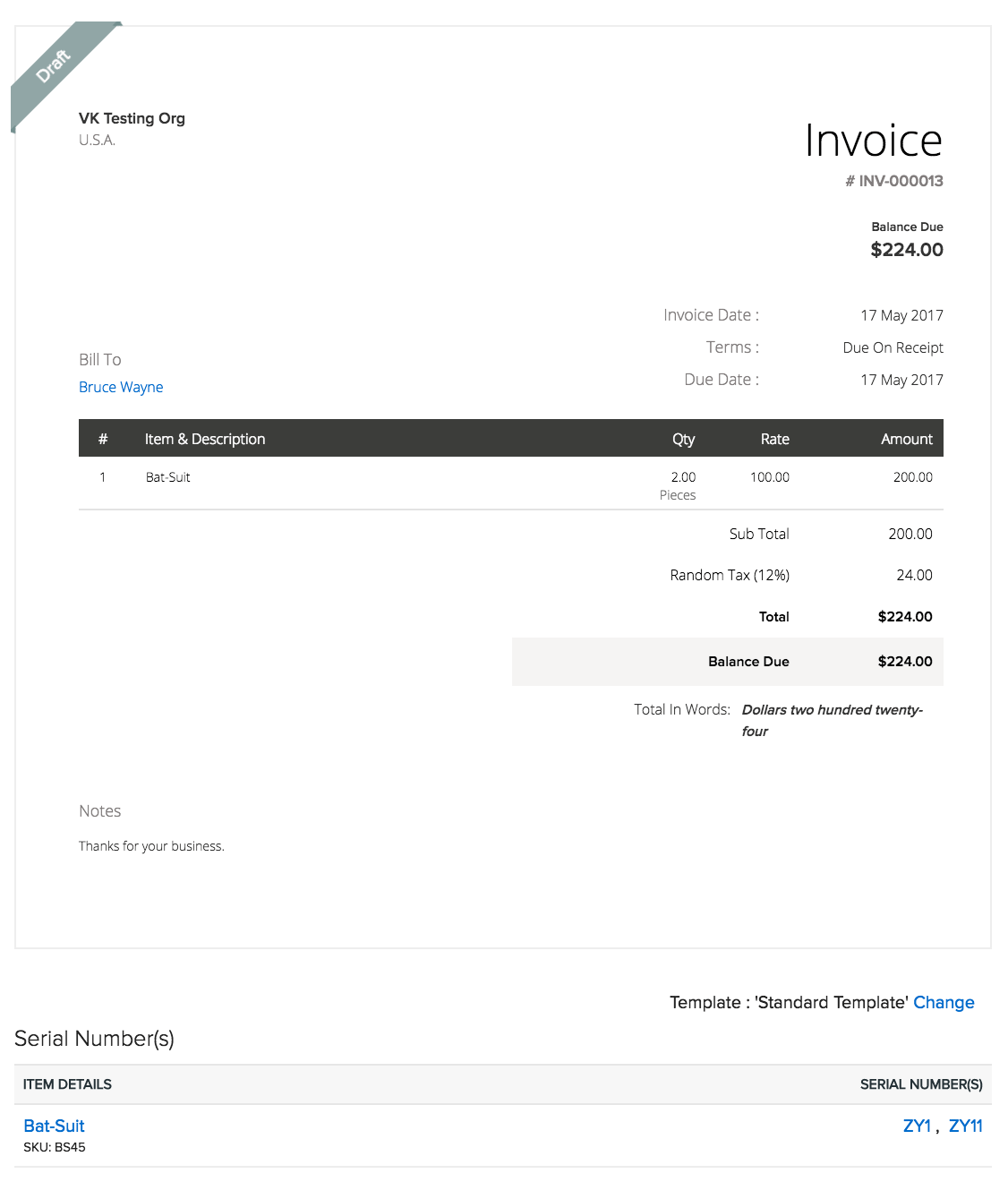This screenshot has height=1182, width=1008.
Task: Open Bruce Wayne customer link
Action: click(121, 387)
